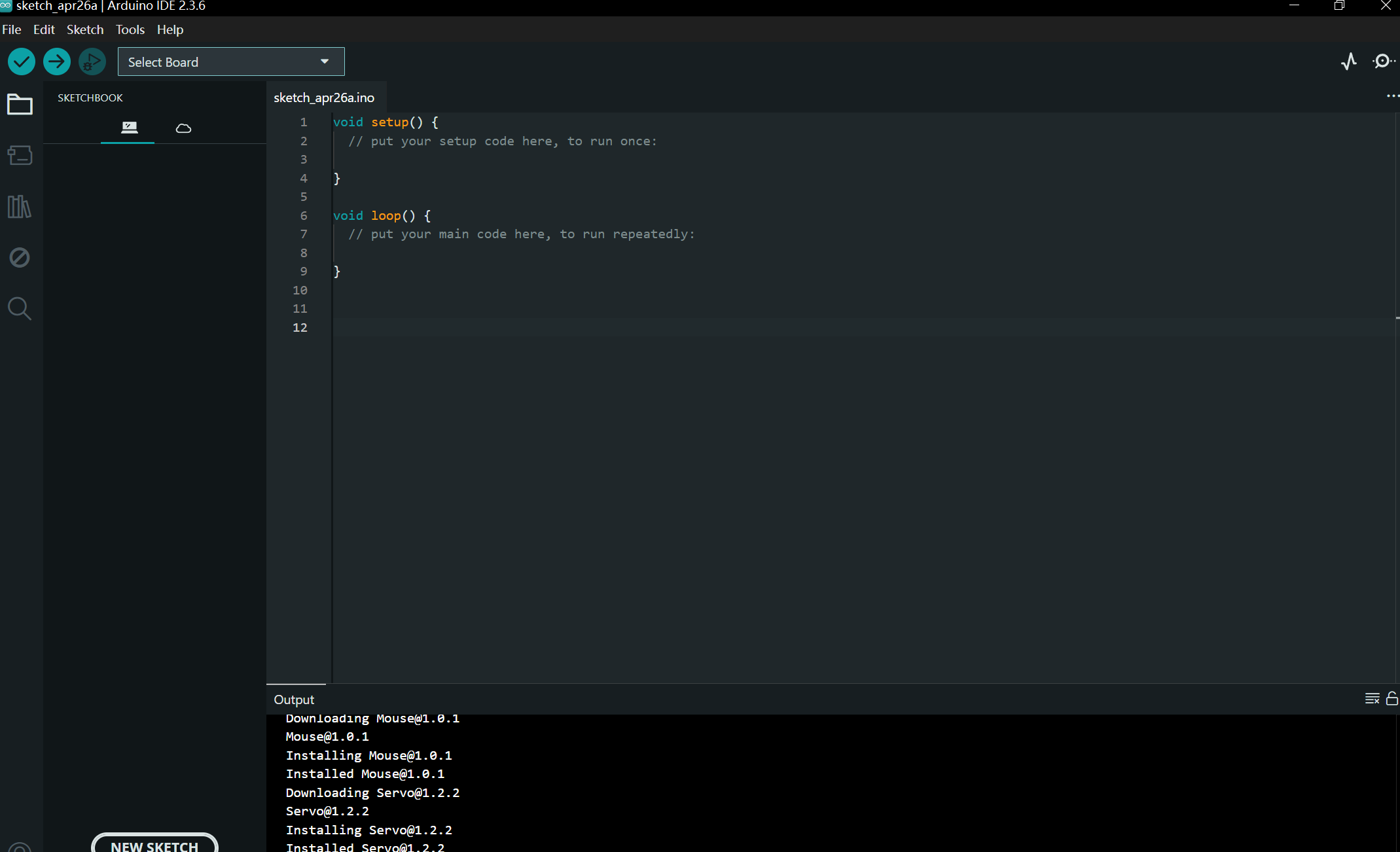Click the Verify checkmark button

click(22, 62)
